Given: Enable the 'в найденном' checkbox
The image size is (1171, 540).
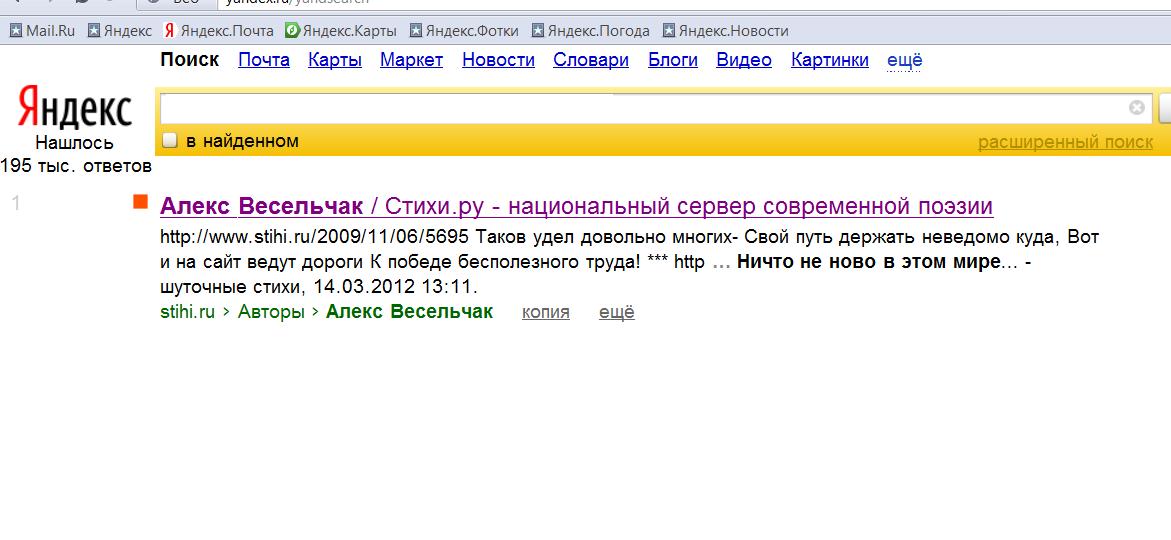Looking at the screenshot, I should [x=170, y=141].
